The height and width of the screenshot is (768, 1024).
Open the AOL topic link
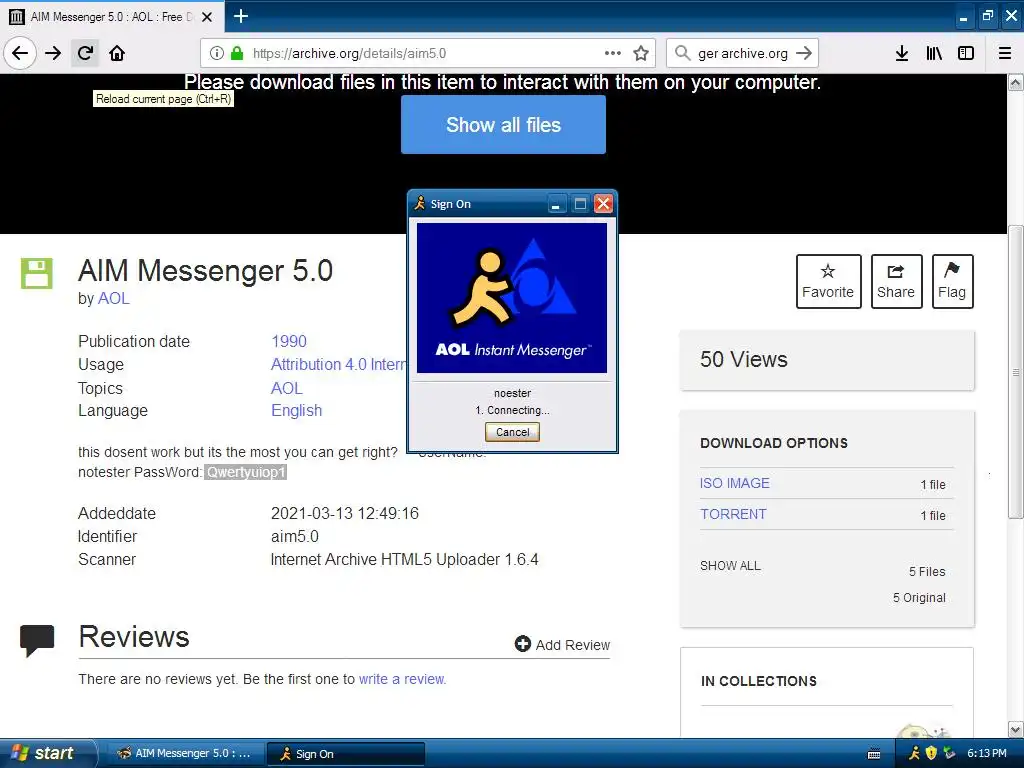point(287,389)
